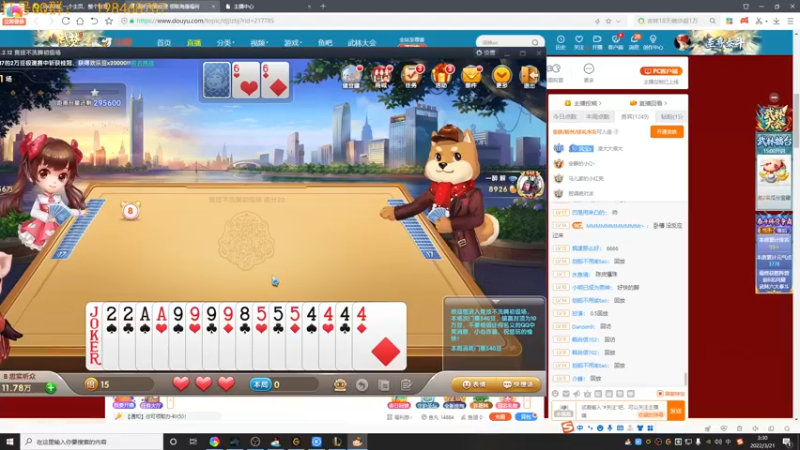Select the 4 of diamonds card
Viewport: 800px width, 450px height.
click(380, 336)
